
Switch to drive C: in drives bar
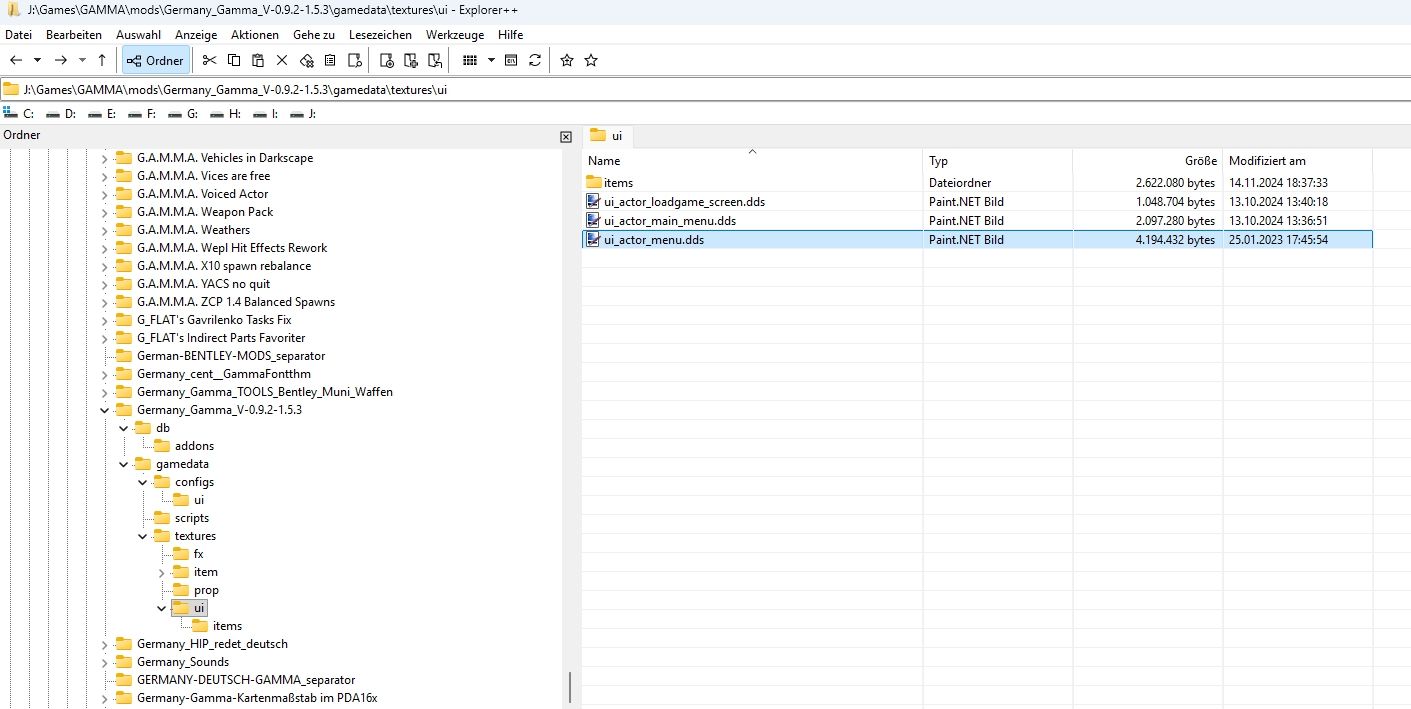click(19, 114)
